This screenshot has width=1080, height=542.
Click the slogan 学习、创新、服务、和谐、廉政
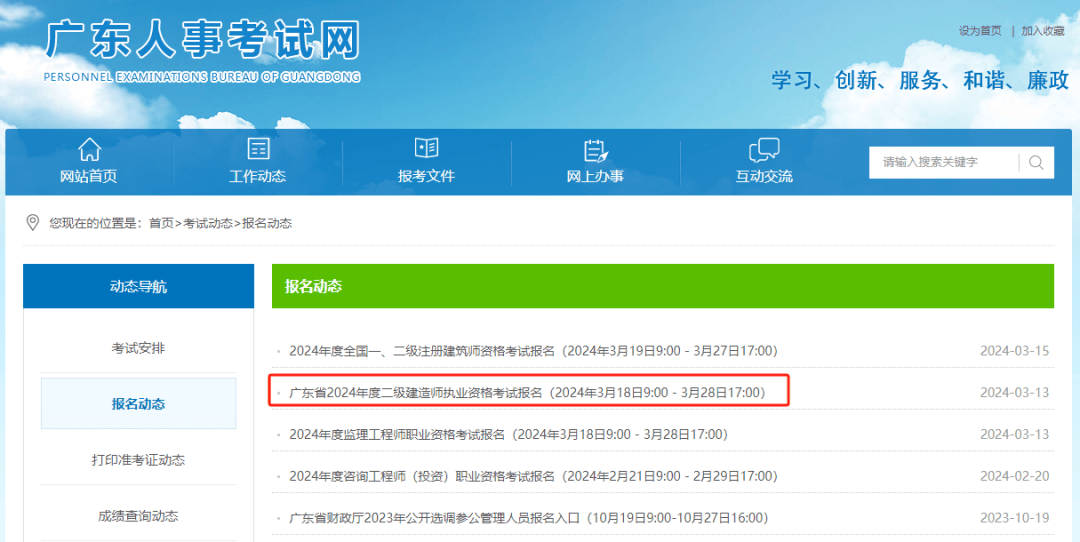click(920, 81)
